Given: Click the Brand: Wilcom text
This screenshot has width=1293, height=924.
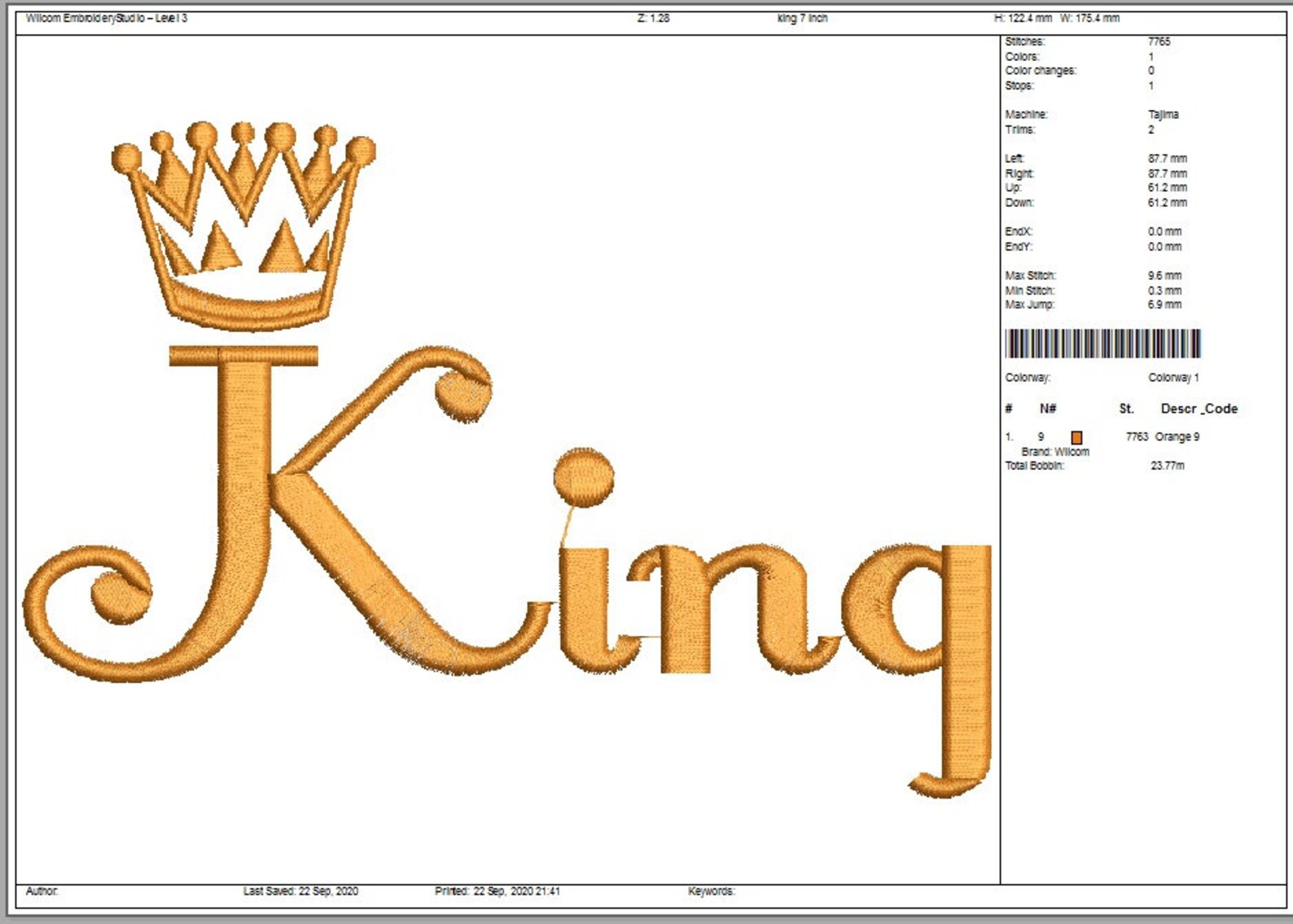Looking at the screenshot, I should point(1055,452).
